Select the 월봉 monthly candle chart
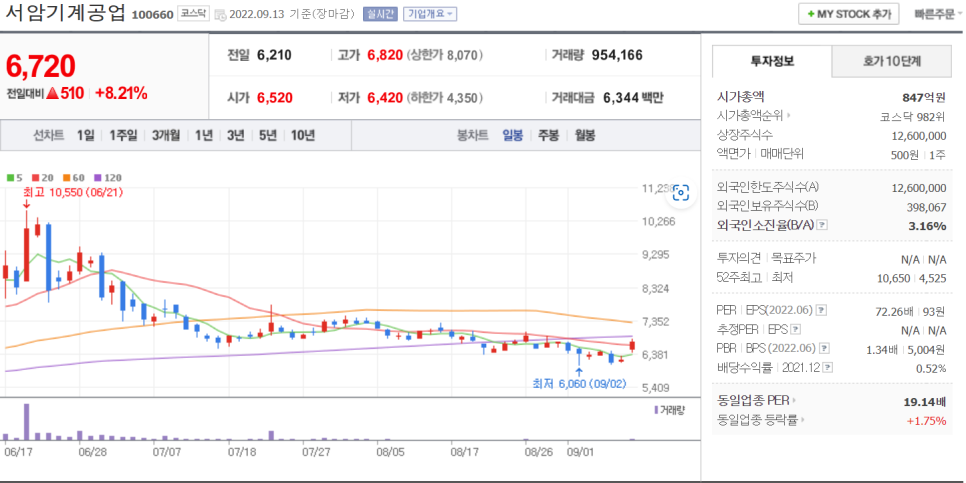 (585, 136)
